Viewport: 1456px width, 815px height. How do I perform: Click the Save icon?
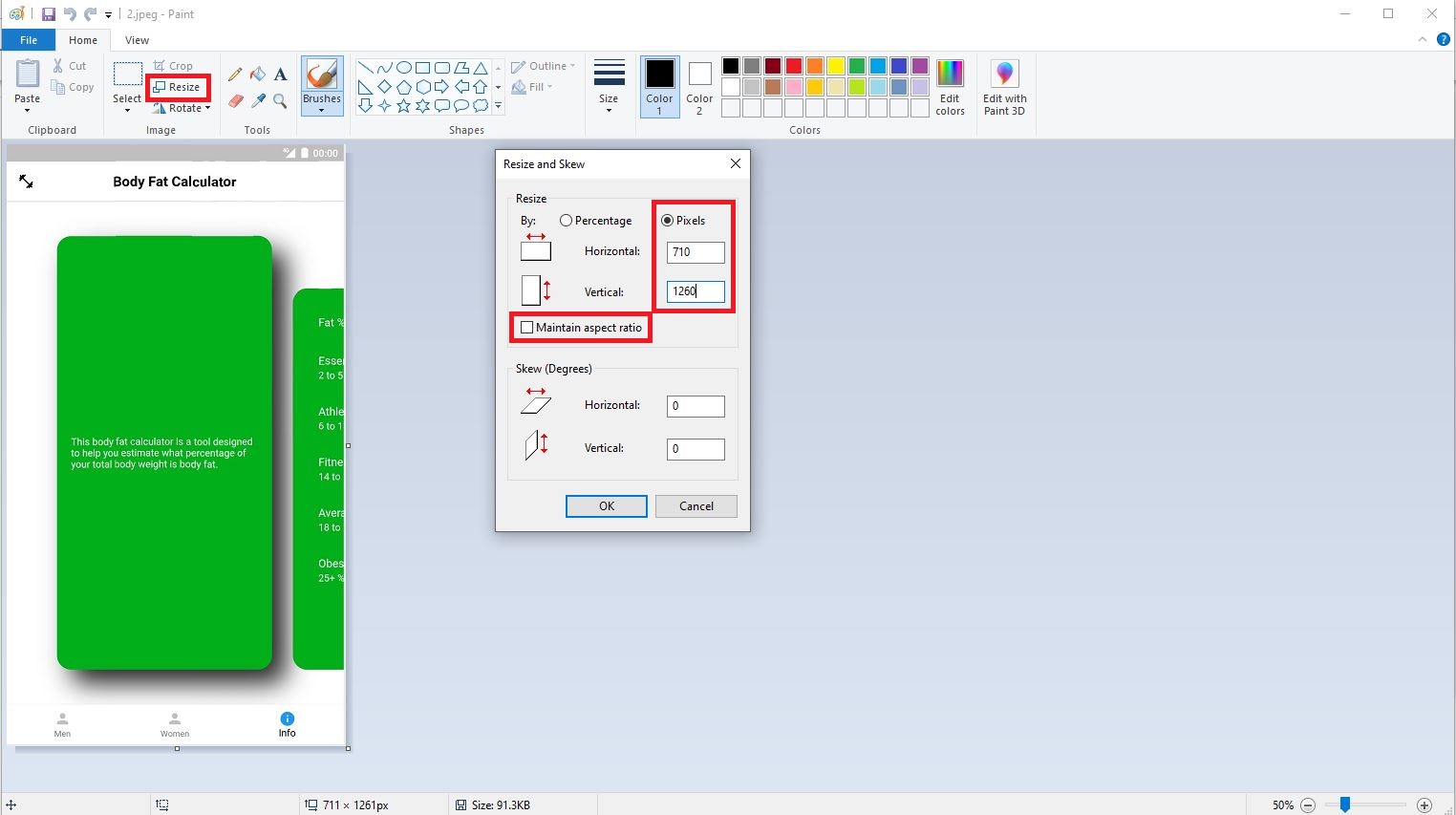coord(48,13)
